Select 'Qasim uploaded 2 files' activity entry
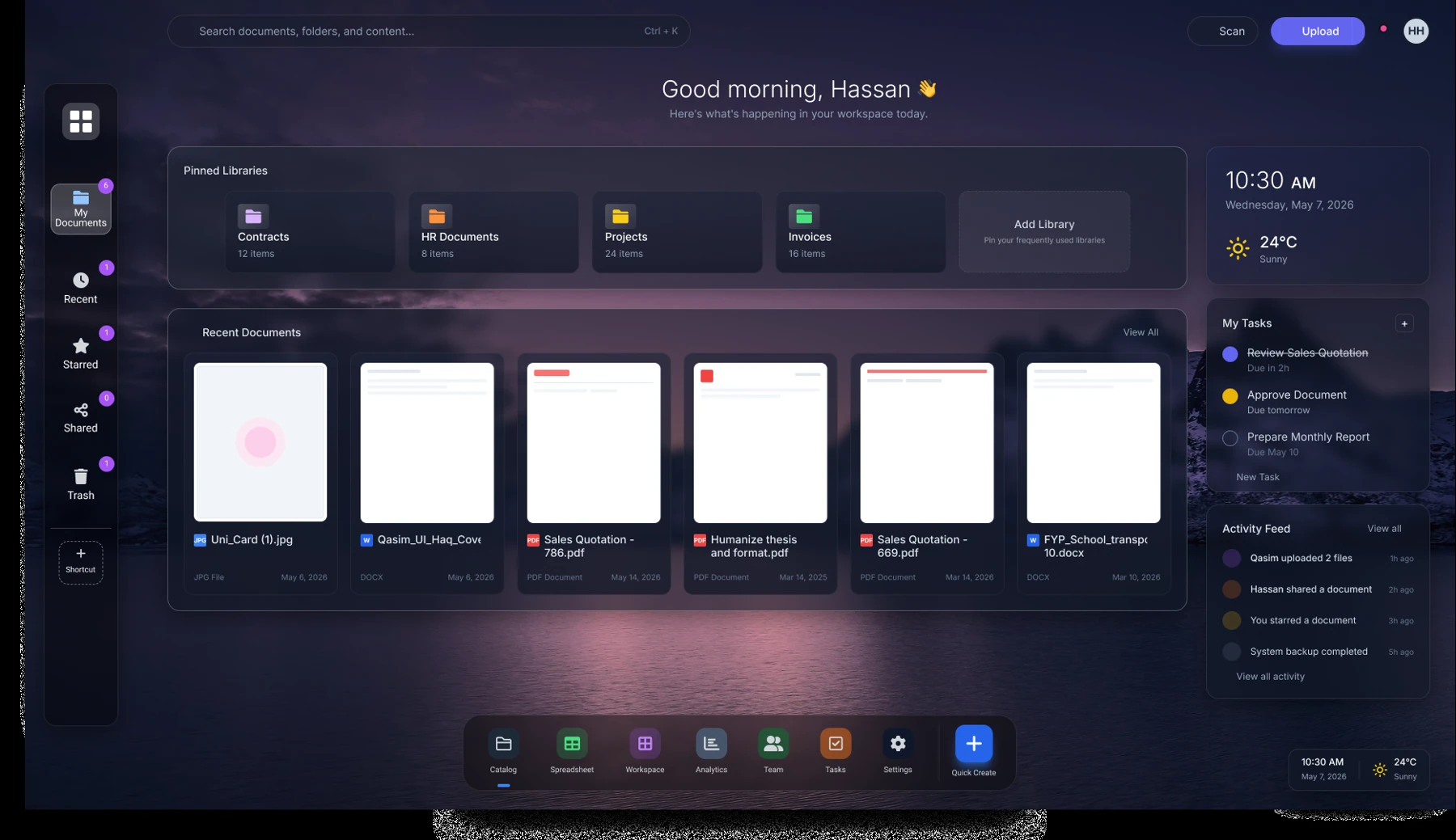Image resolution: width=1456 pixels, height=840 pixels. (1318, 559)
